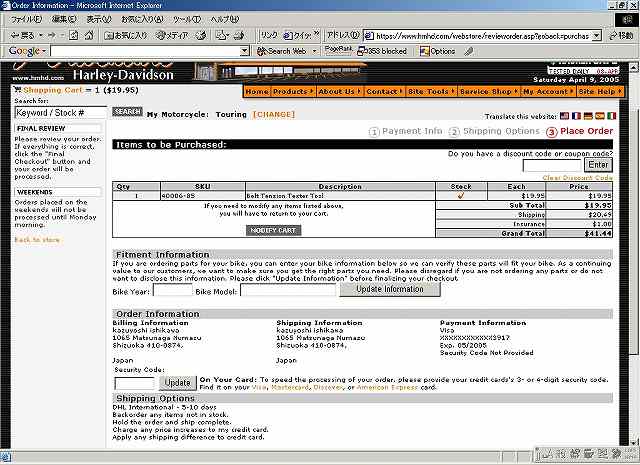
Task: Click the CHANGE motorcycle link
Action: [273, 115]
